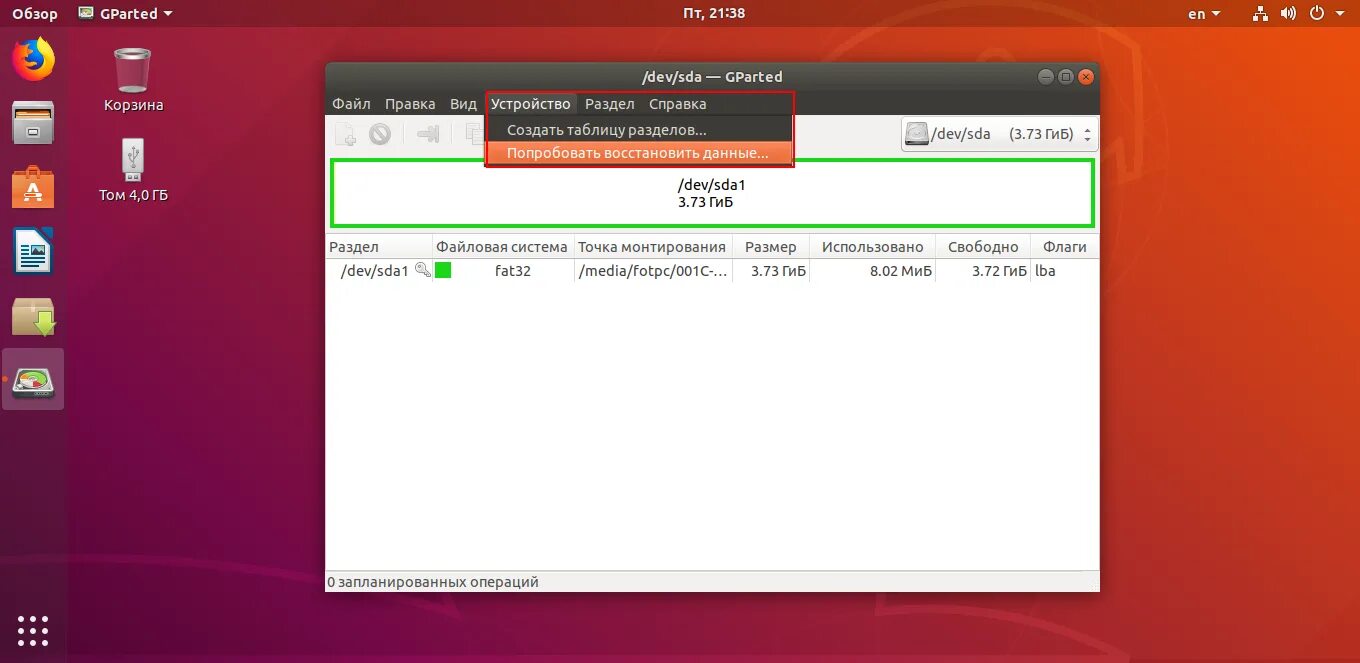
Task: Open the software installer package dock icon
Action: point(33,316)
